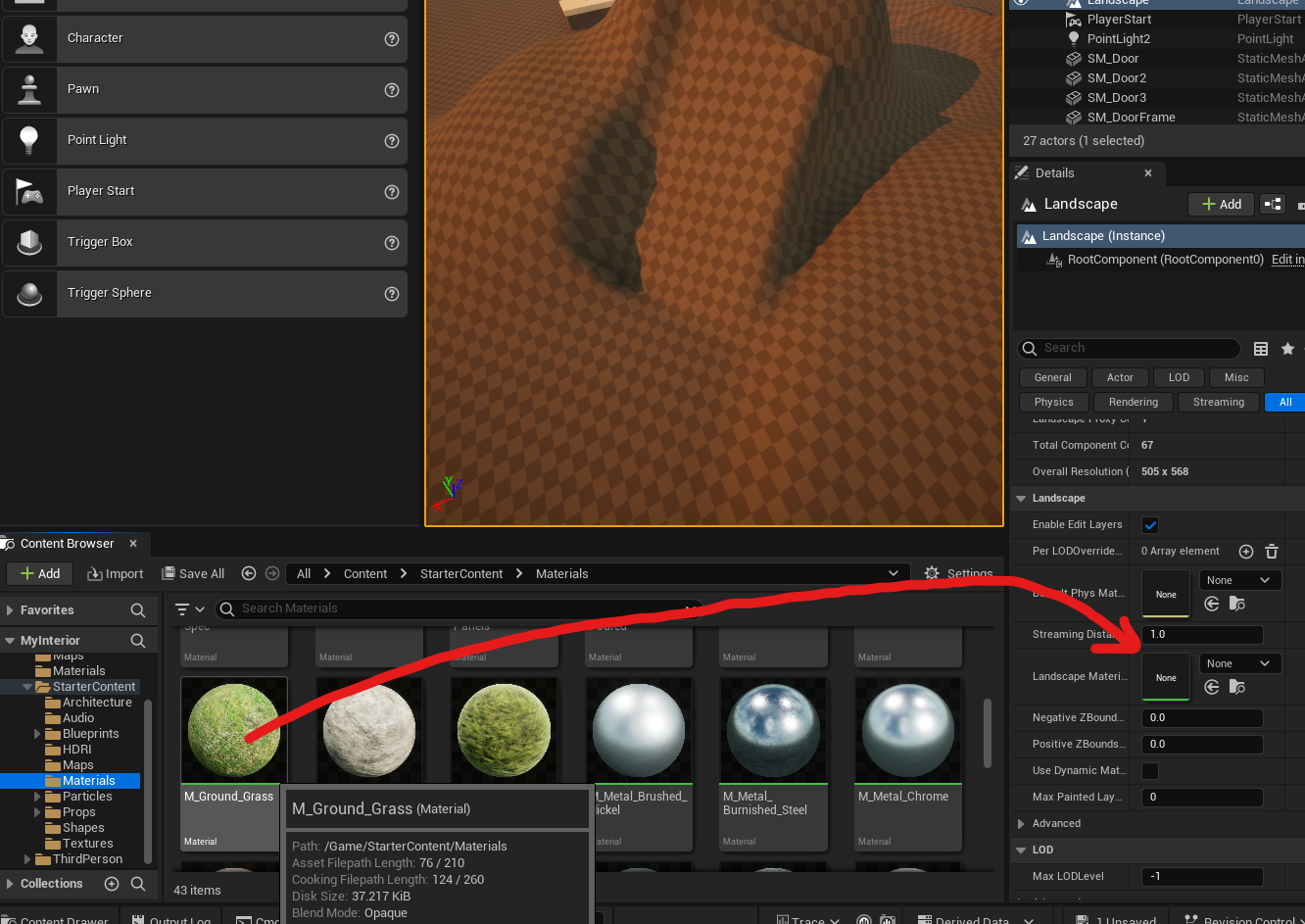Expand the Props folder

click(38, 812)
